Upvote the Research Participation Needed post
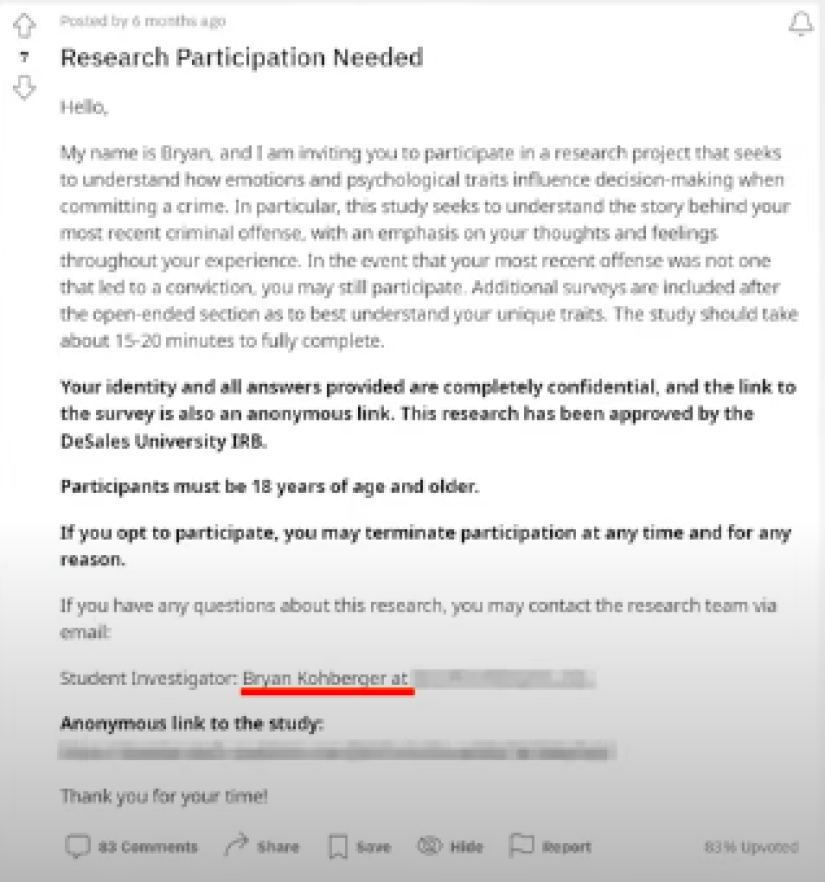 (23, 25)
